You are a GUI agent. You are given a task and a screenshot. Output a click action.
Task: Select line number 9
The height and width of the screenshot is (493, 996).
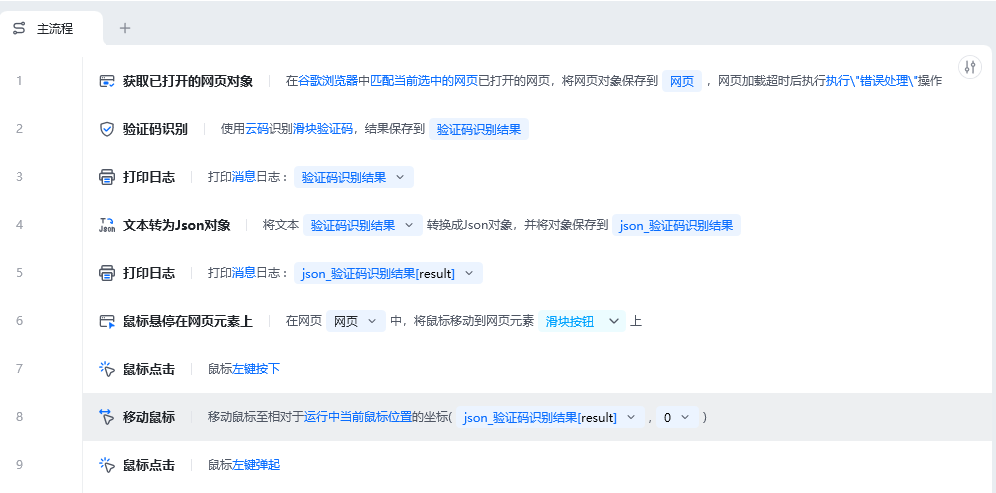pyautogui.click(x=19, y=465)
